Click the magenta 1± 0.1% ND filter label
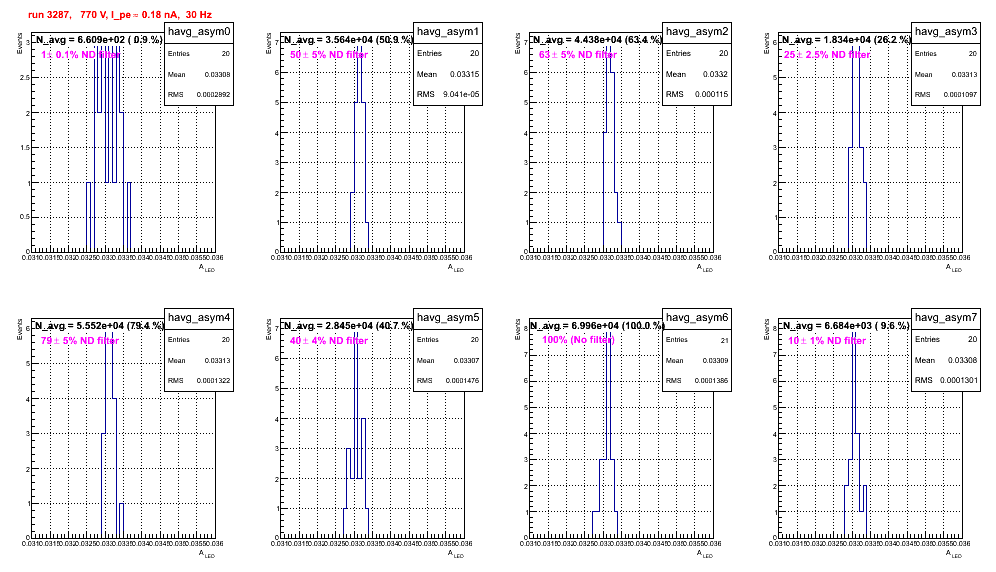 click(81, 55)
